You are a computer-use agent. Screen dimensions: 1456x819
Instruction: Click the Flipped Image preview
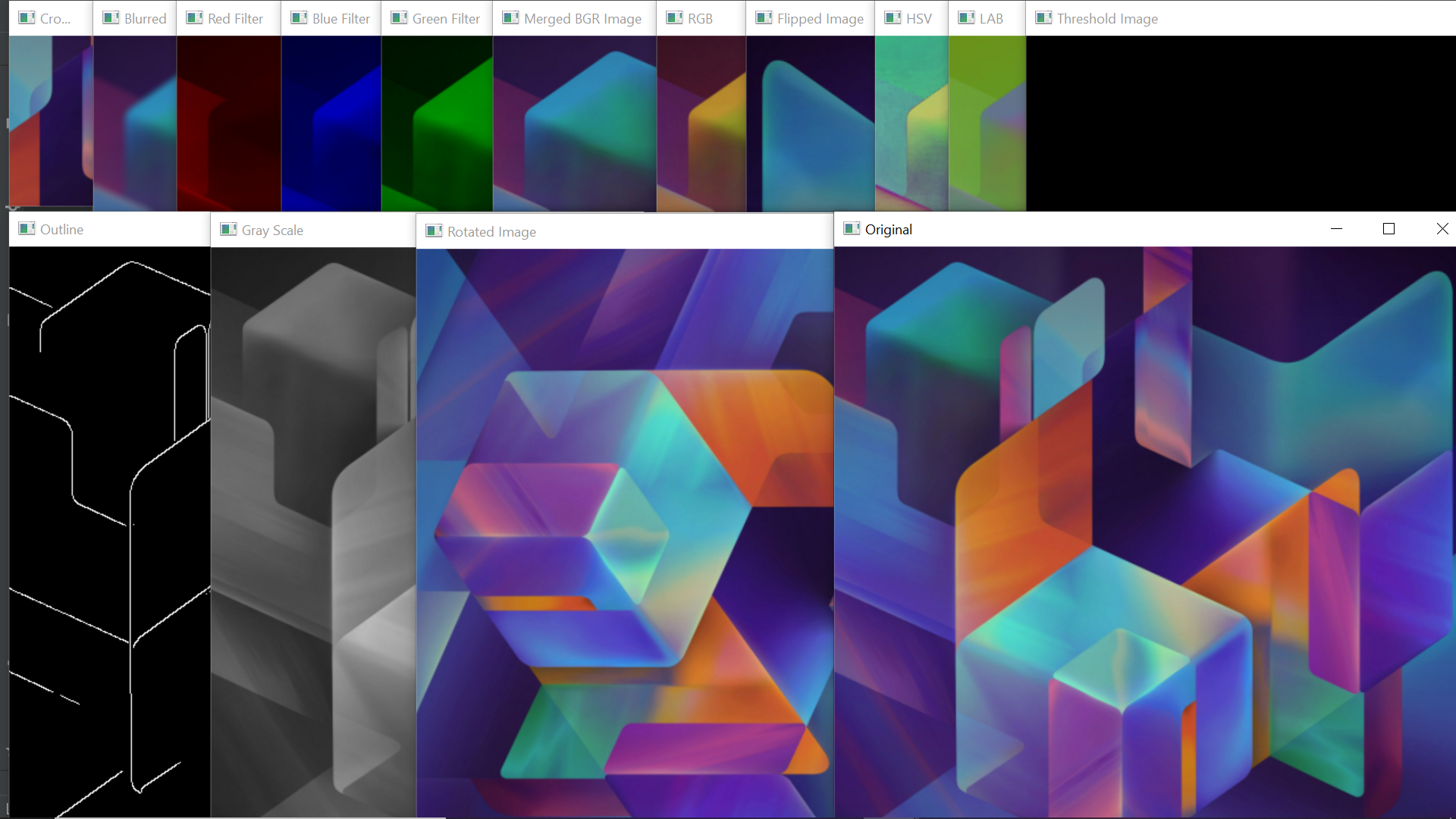pos(811,124)
